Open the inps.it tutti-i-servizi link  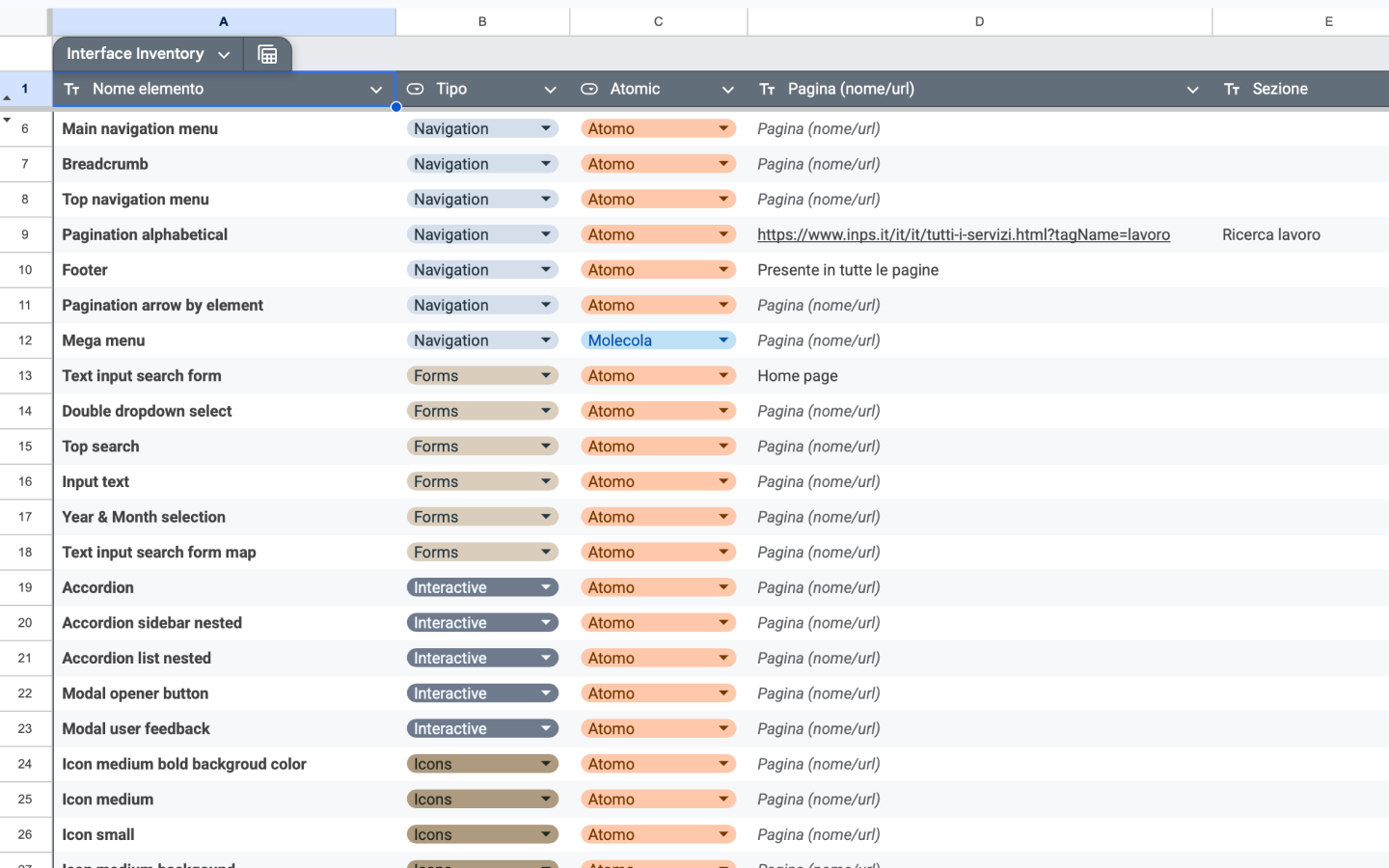(964, 234)
